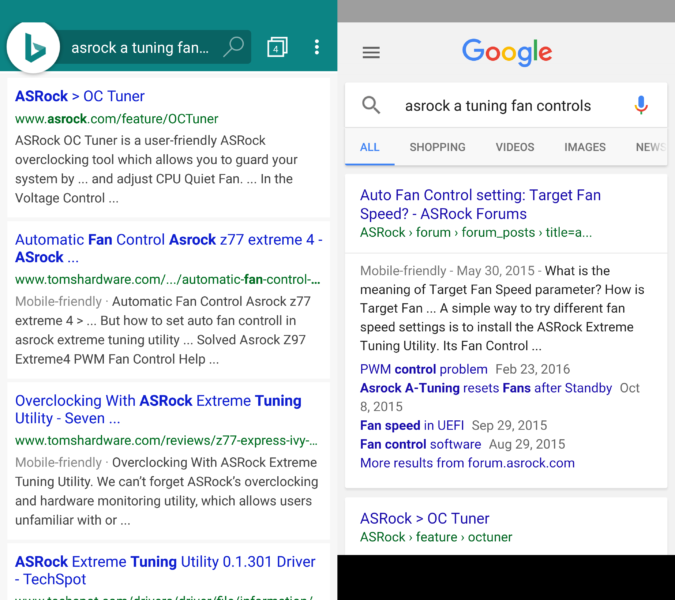Viewport: 675px width, 600px height.
Task: Select Bing snippet mentioning Solved Asrock Z97
Action: point(163,330)
